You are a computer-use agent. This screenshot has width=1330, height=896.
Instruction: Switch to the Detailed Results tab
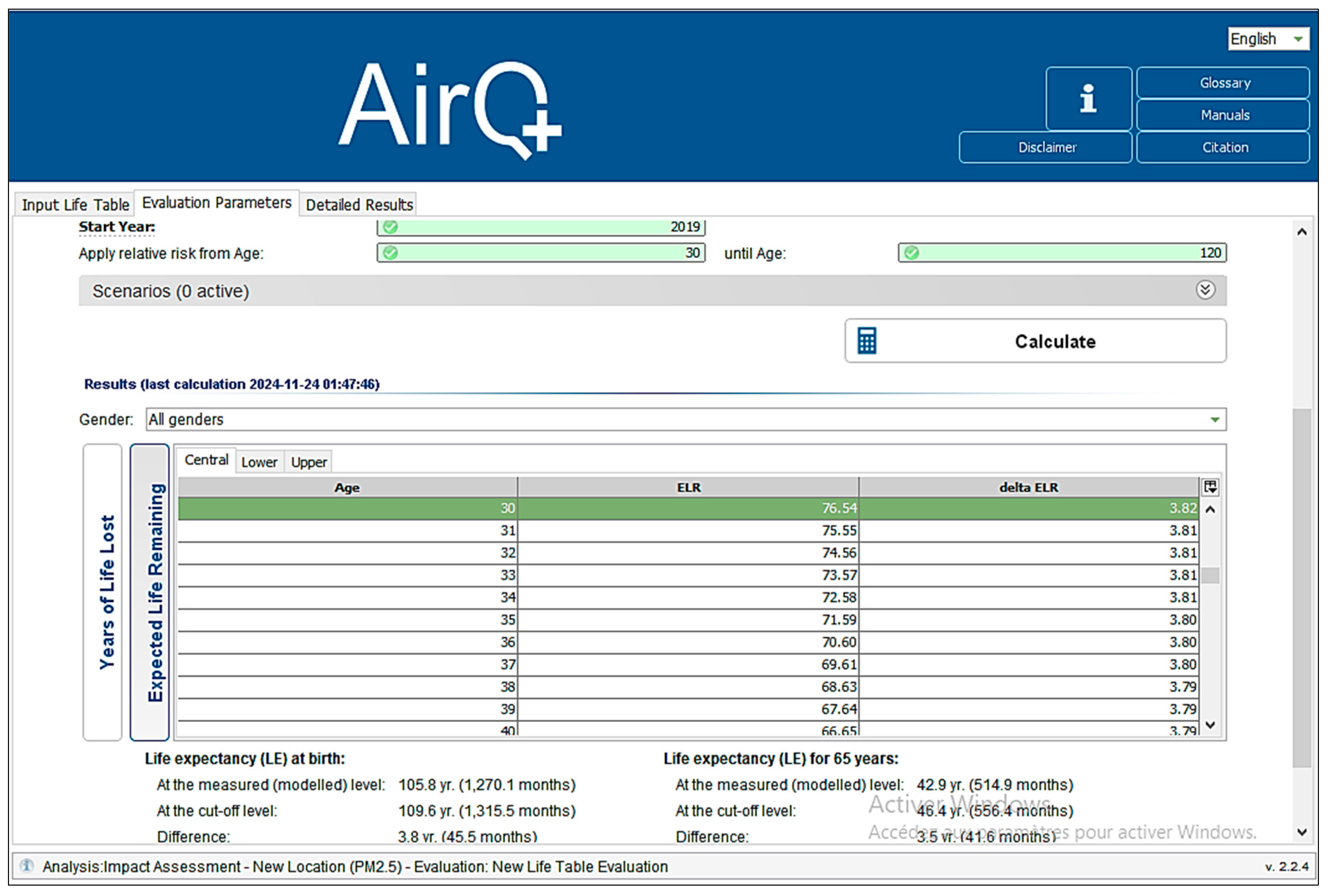coord(359,205)
